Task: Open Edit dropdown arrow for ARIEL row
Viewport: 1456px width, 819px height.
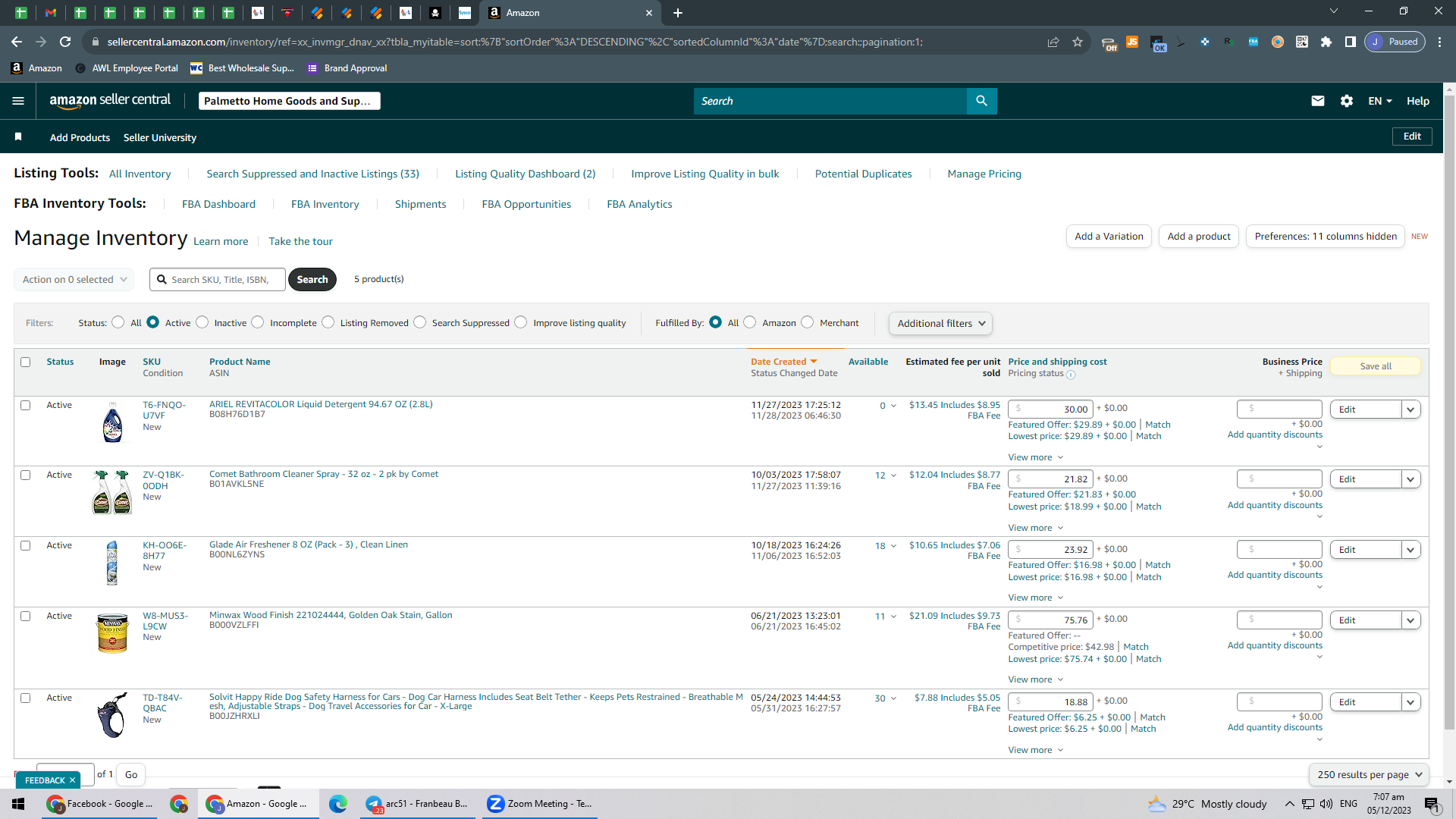Action: tap(1410, 409)
